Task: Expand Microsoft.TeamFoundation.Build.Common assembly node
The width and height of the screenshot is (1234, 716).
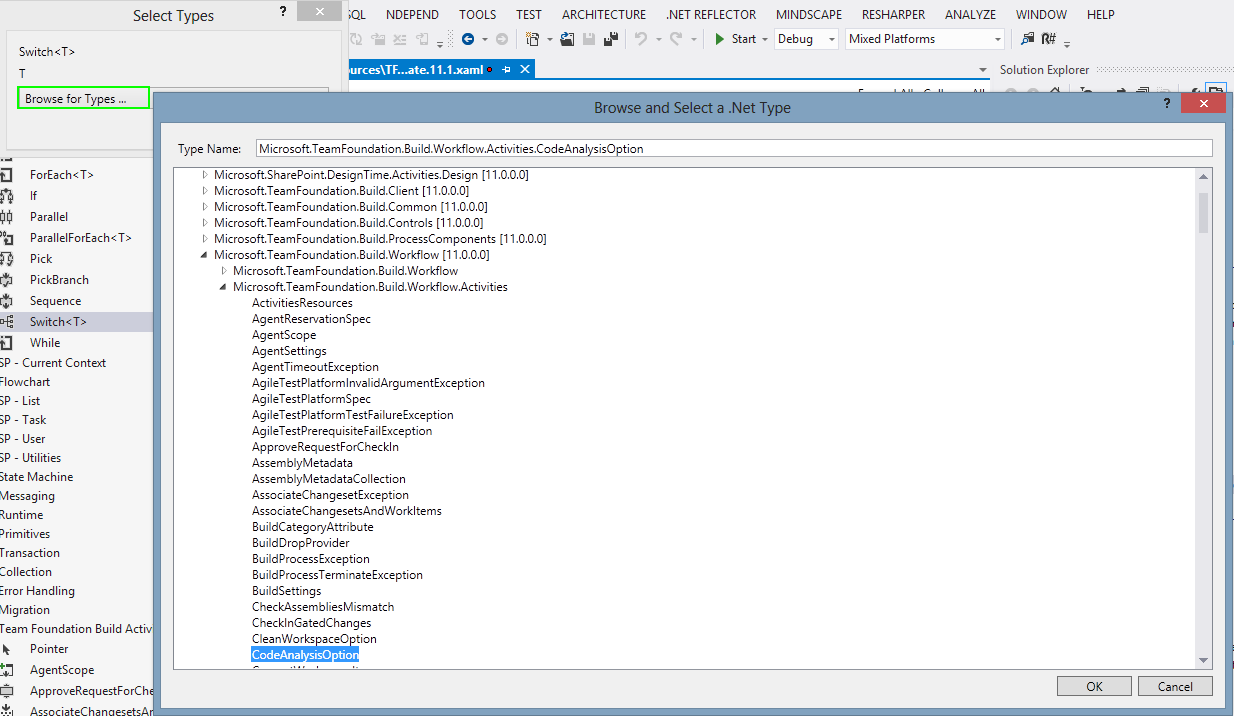Action: tap(206, 207)
